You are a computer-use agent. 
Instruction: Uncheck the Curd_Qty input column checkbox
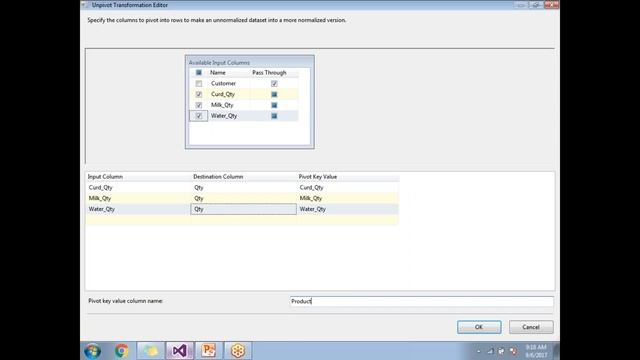(199, 94)
